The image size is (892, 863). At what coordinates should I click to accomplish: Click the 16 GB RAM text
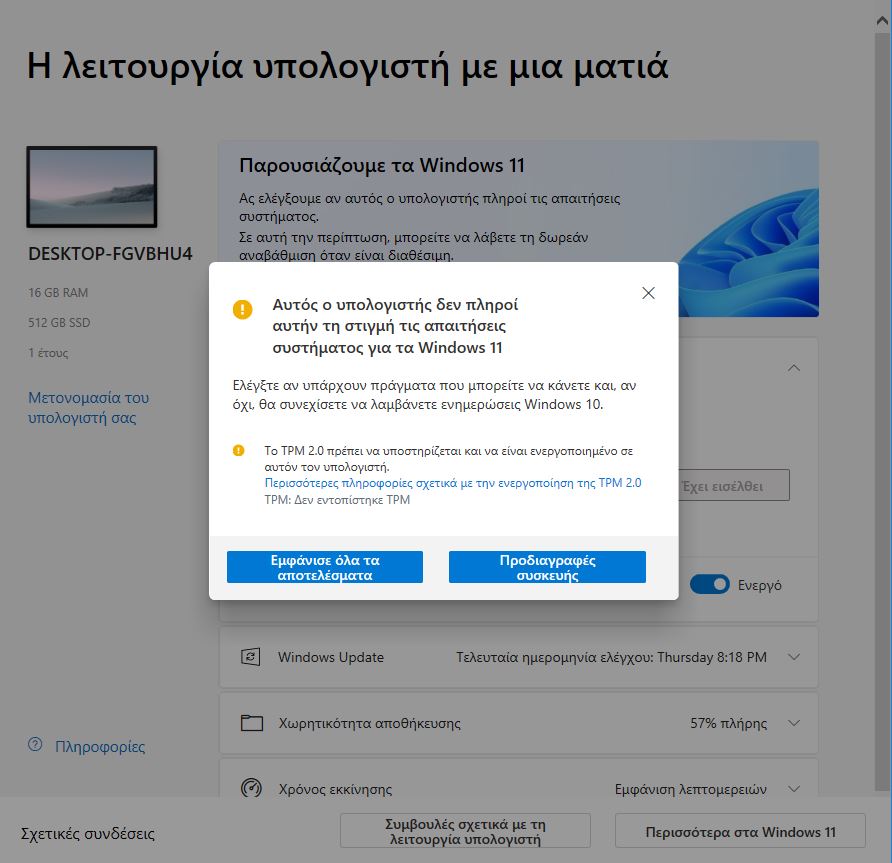[x=58, y=292]
